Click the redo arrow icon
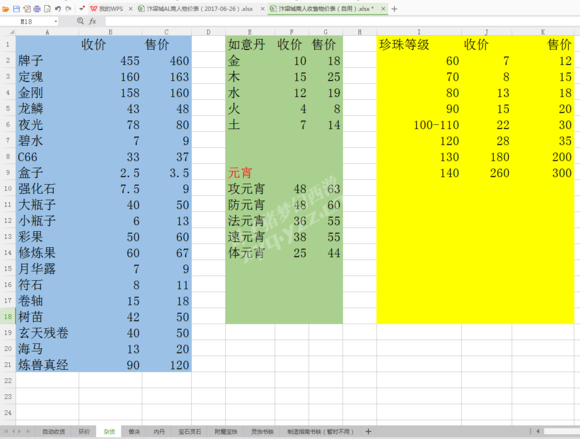This screenshot has height=439, width=580. pos(68,9)
